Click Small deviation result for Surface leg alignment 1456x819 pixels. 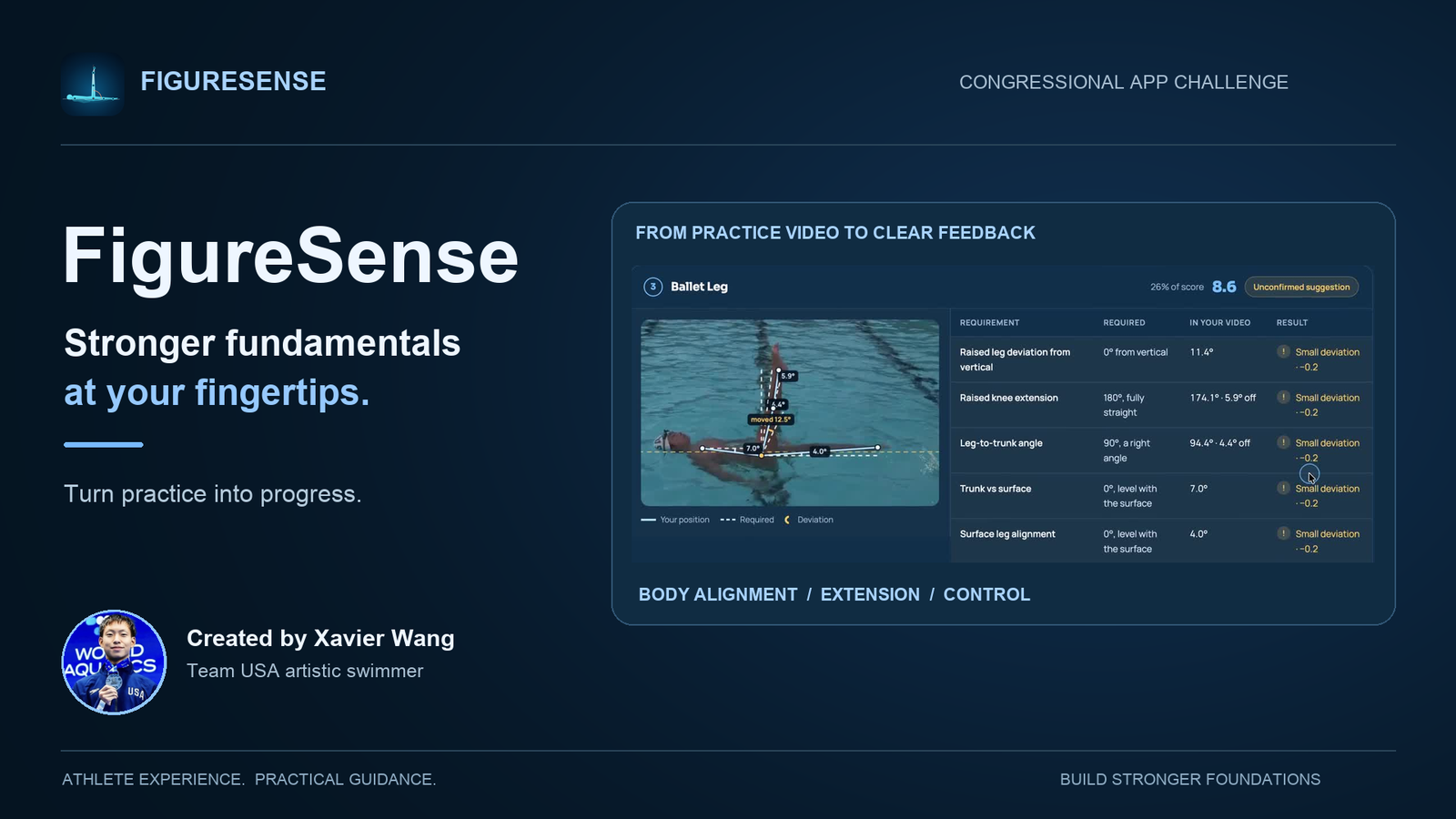tap(1327, 541)
